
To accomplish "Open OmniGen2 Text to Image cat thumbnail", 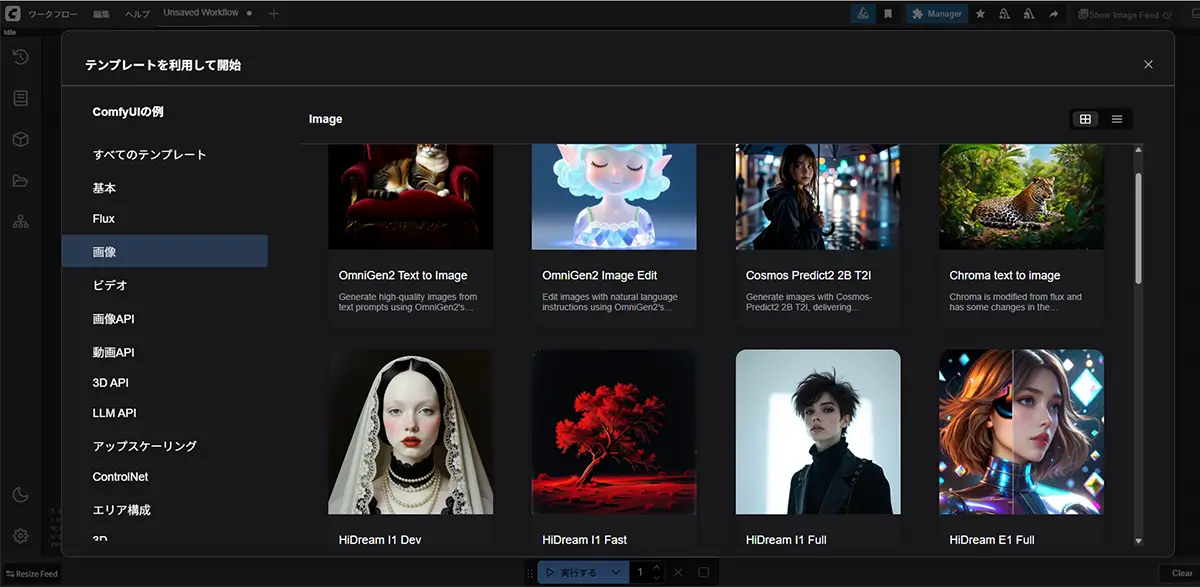I will point(410,197).
